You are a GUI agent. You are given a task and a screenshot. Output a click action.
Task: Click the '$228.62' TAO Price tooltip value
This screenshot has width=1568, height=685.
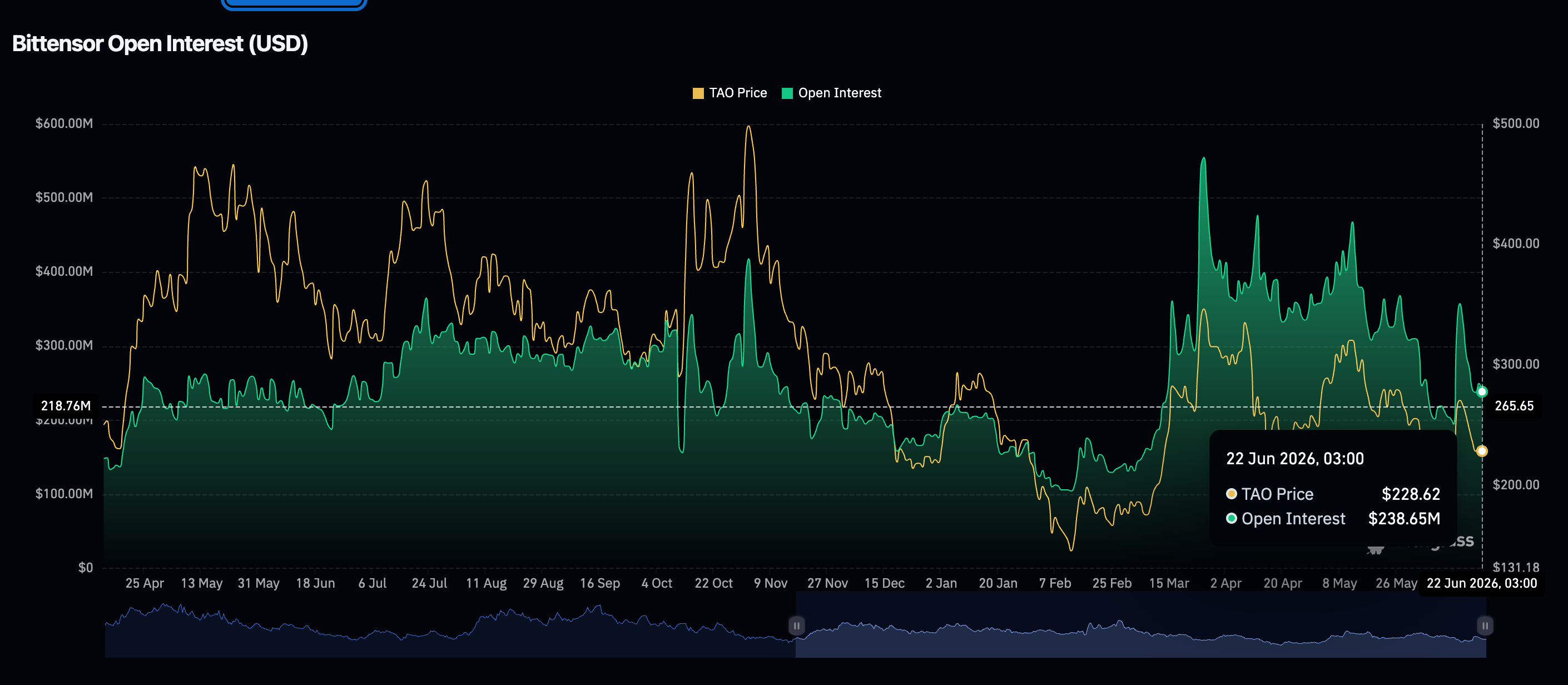click(x=1411, y=494)
